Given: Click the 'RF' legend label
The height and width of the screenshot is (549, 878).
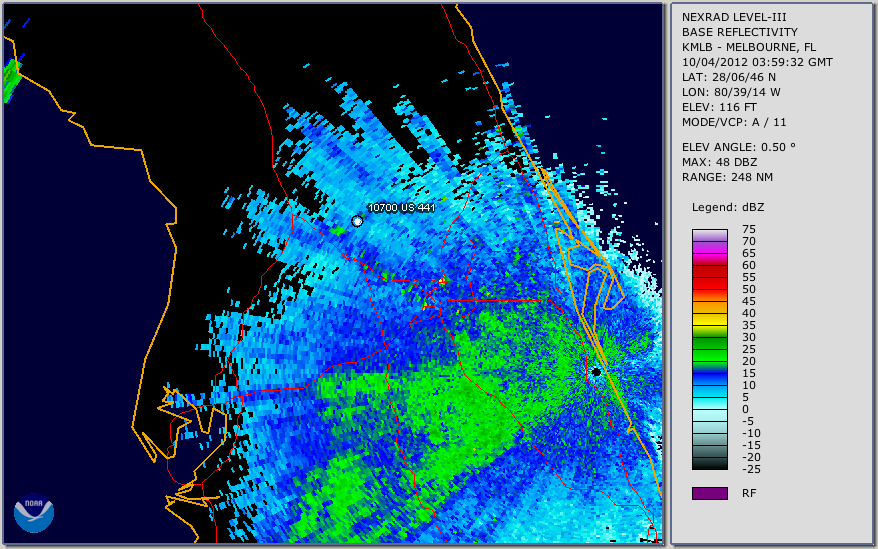Looking at the screenshot, I should (x=749, y=494).
